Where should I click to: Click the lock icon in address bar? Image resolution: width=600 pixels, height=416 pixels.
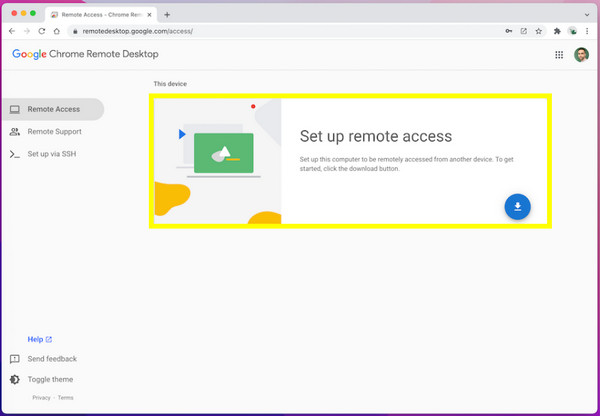[75, 31]
